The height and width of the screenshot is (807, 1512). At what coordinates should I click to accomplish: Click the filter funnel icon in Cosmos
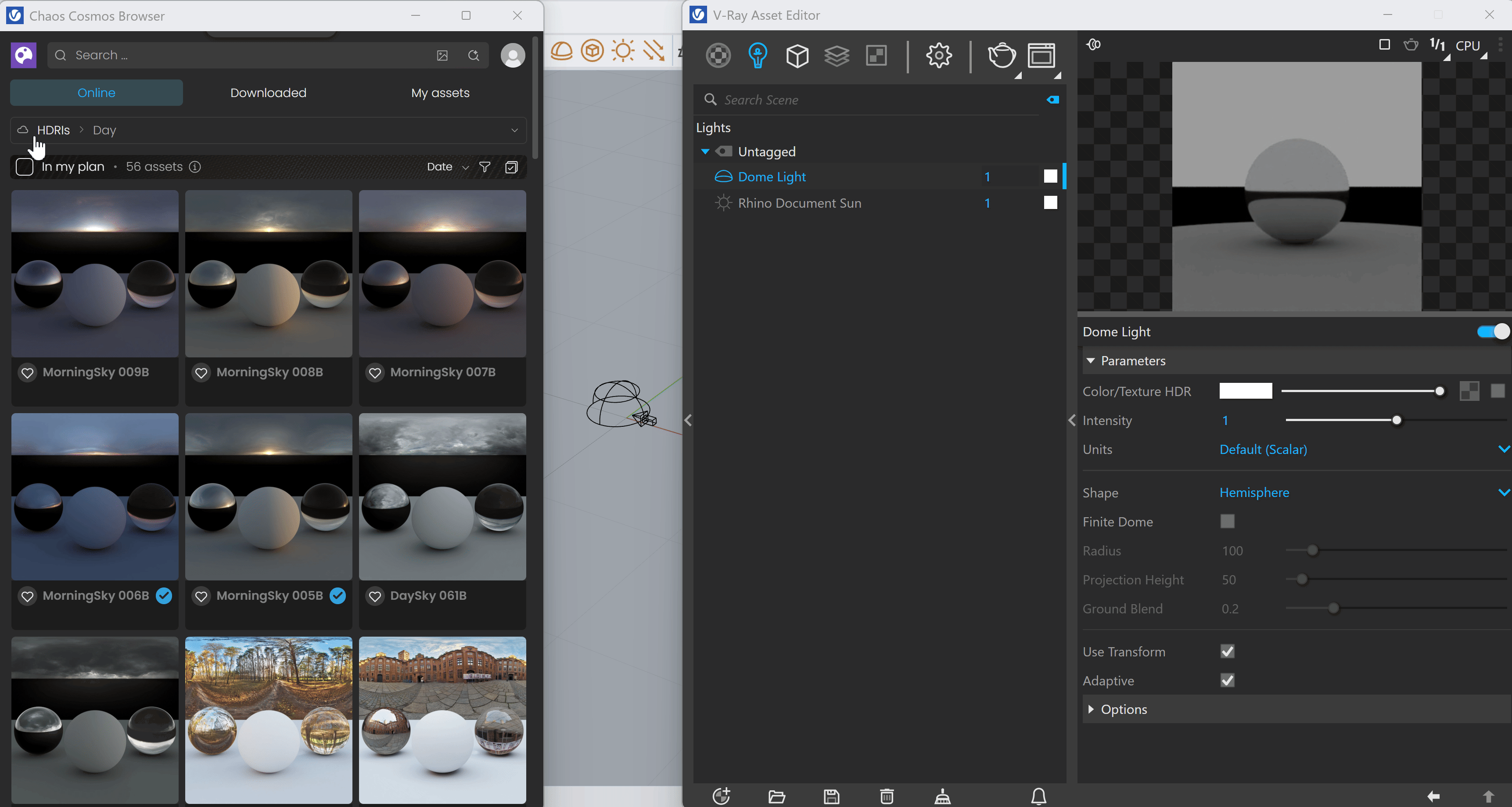tap(485, 167)
